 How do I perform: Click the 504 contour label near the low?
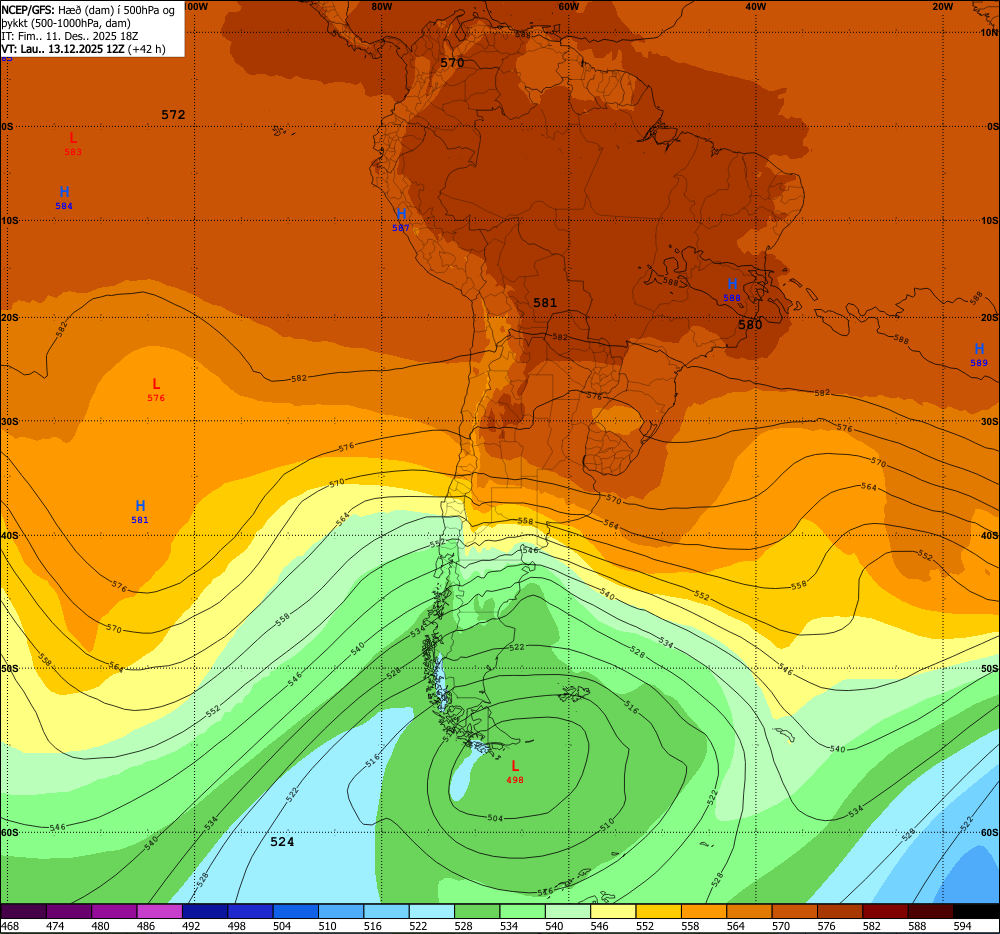click(x=495, y=818)
